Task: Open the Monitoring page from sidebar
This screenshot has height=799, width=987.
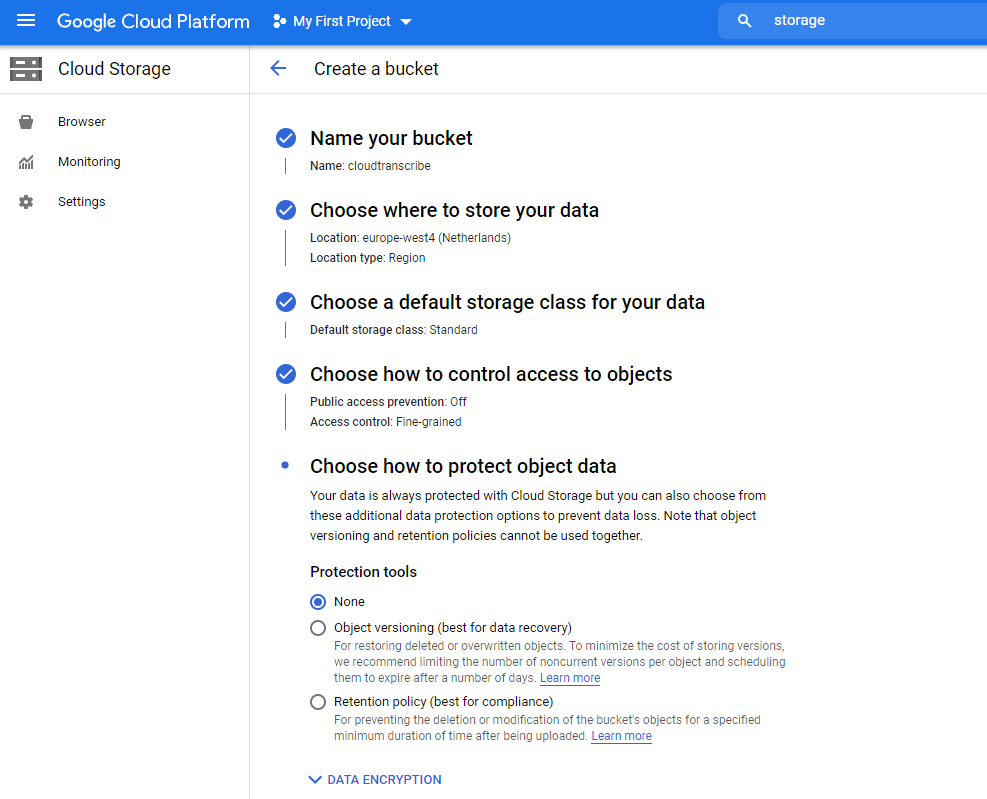Action: pyautogui.click(x=89, y=162)
